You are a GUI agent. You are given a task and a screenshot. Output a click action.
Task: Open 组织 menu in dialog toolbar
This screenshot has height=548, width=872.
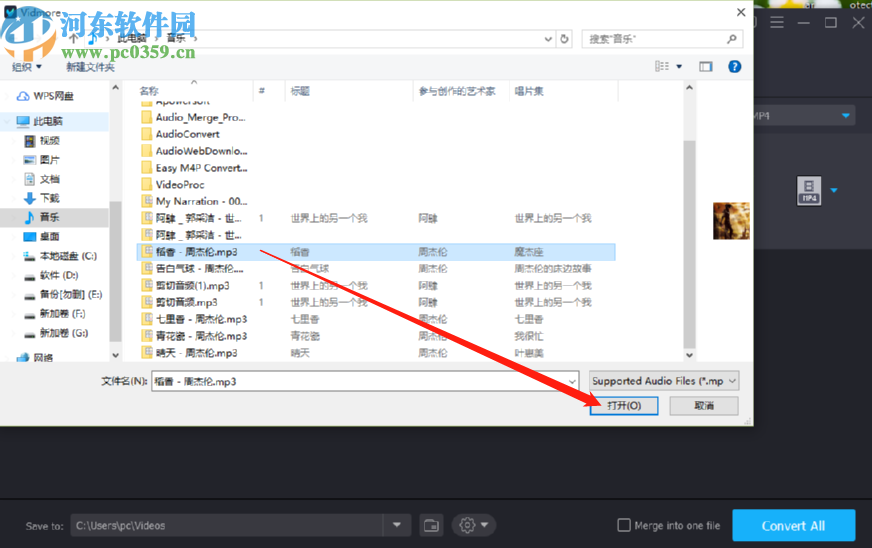27,67
